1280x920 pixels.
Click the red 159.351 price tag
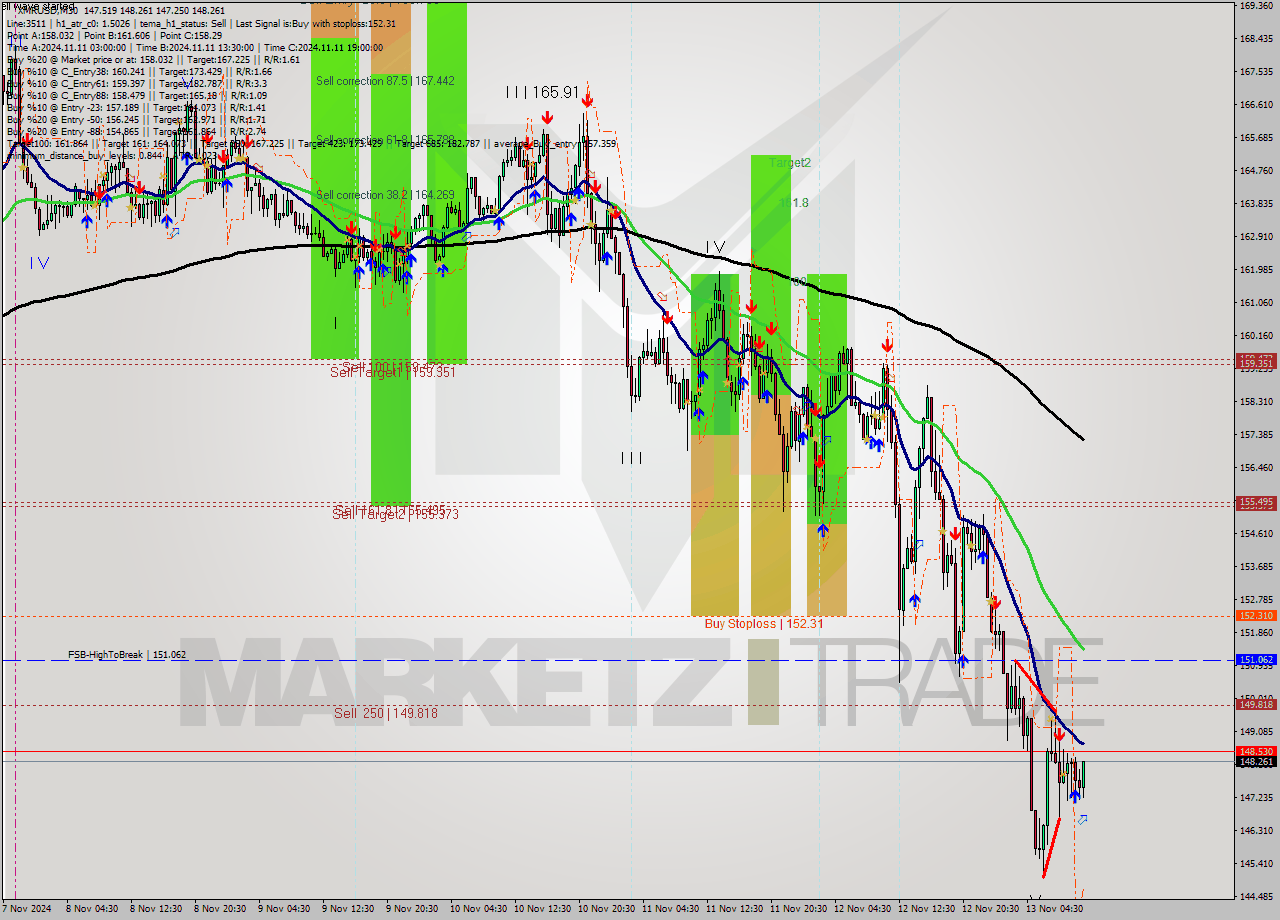coord(1256,365)
